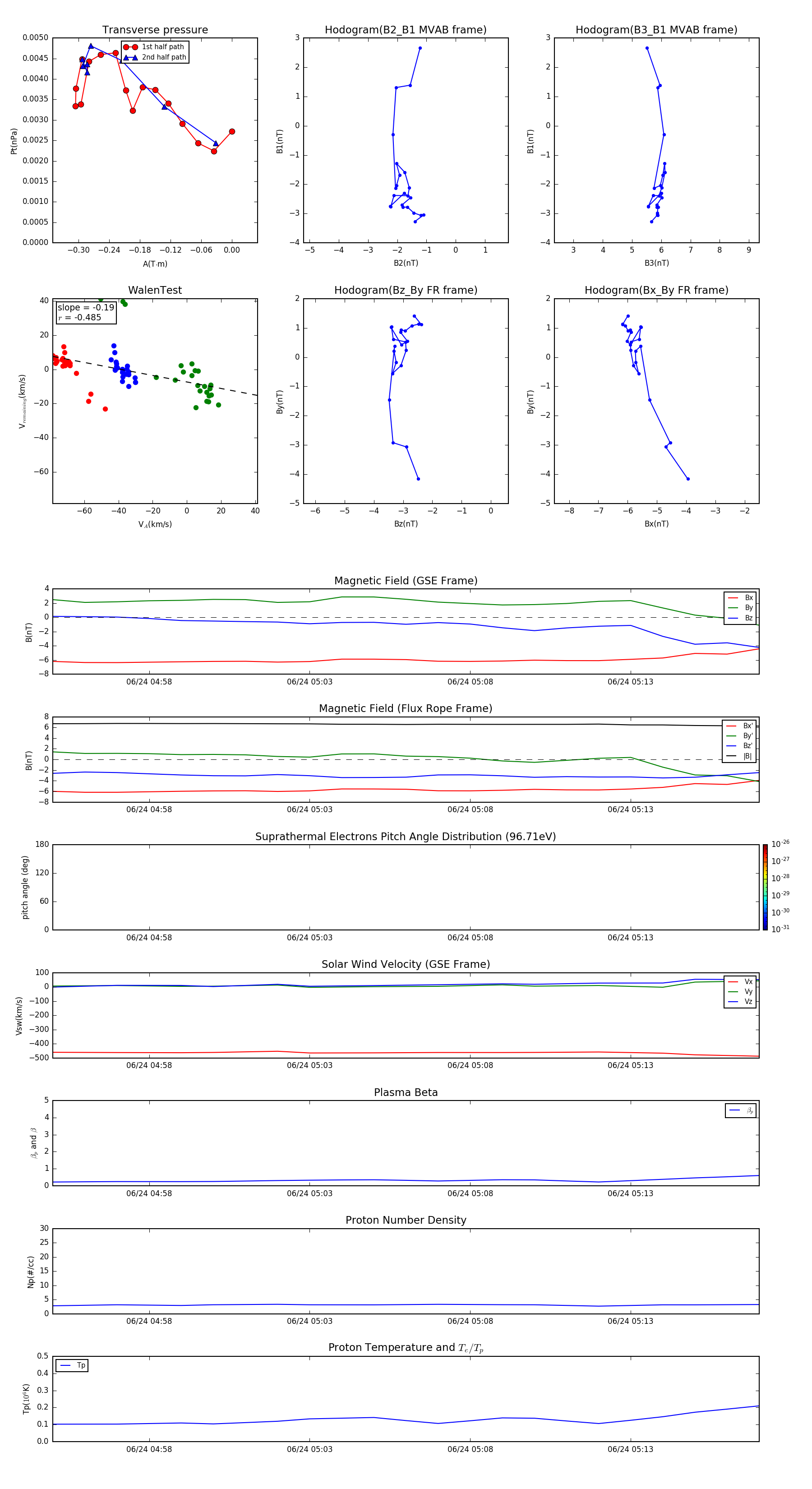This screenshot has height=1489, width=812.
Task: Select the Vx legend entry in solar wind plot
Action: coord(741,981)
